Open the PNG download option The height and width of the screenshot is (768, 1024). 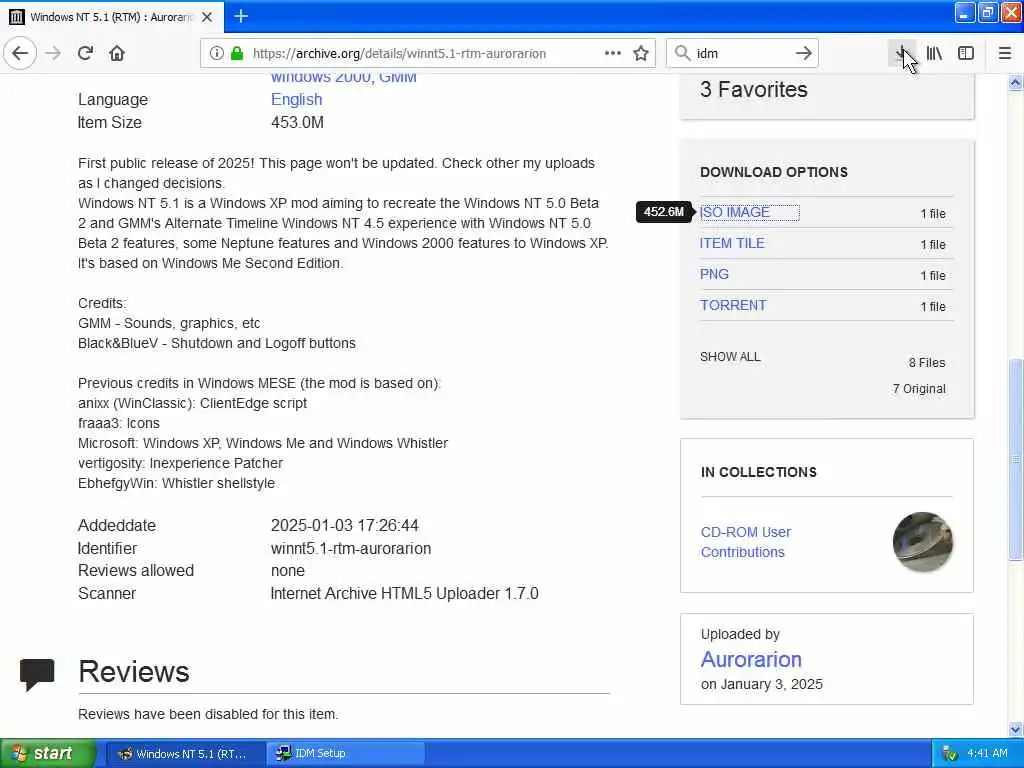pos(714,274)
